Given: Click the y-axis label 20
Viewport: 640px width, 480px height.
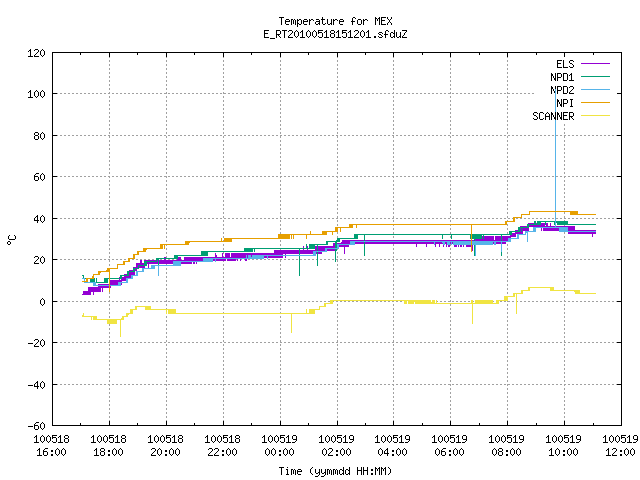Looking at the screenshot, I should click(39, 260).
